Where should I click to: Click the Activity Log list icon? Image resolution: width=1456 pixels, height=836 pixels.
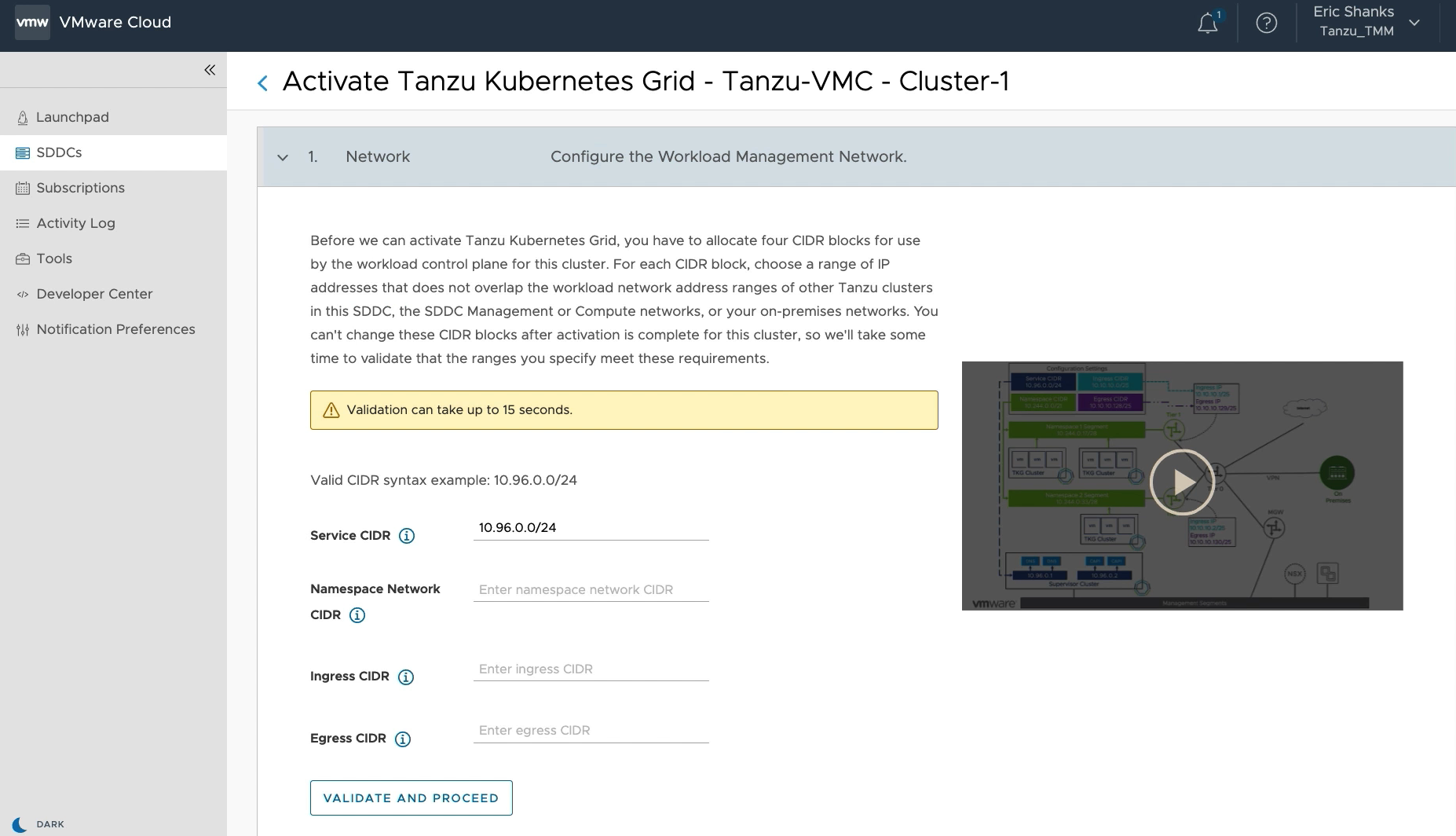click(23, 223)
